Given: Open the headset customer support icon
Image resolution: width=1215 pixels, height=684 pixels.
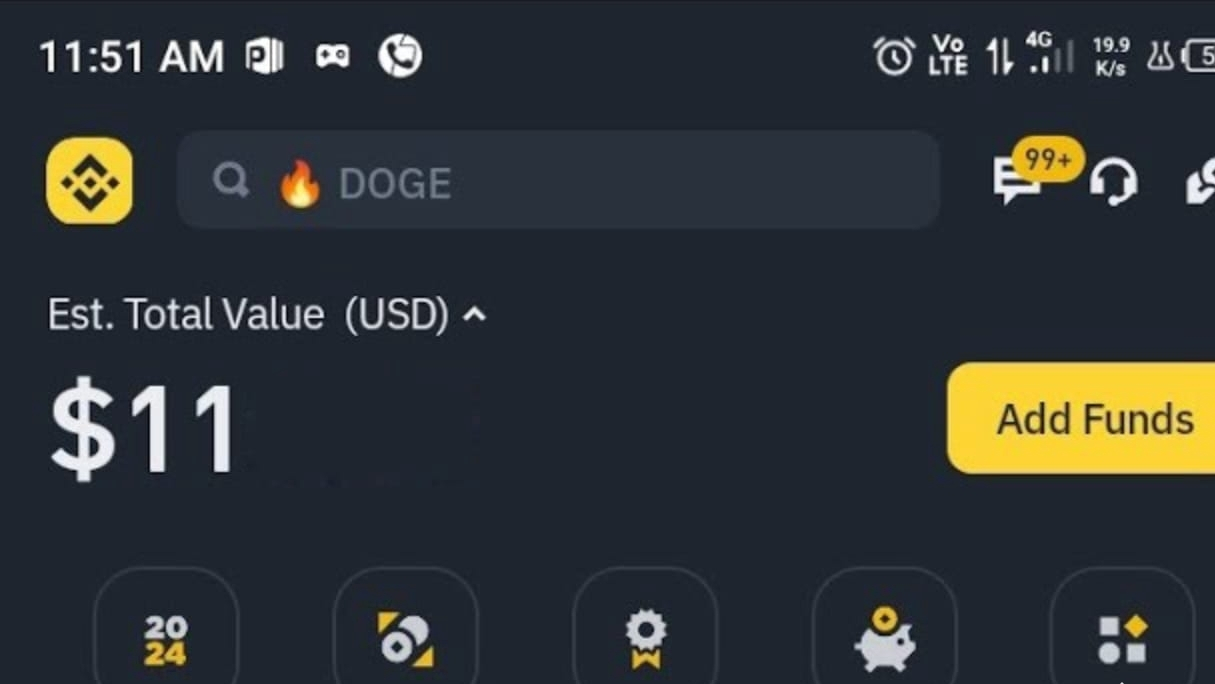Looking at the screenshot, I should pyautogui.click(x=1113, y=182).
